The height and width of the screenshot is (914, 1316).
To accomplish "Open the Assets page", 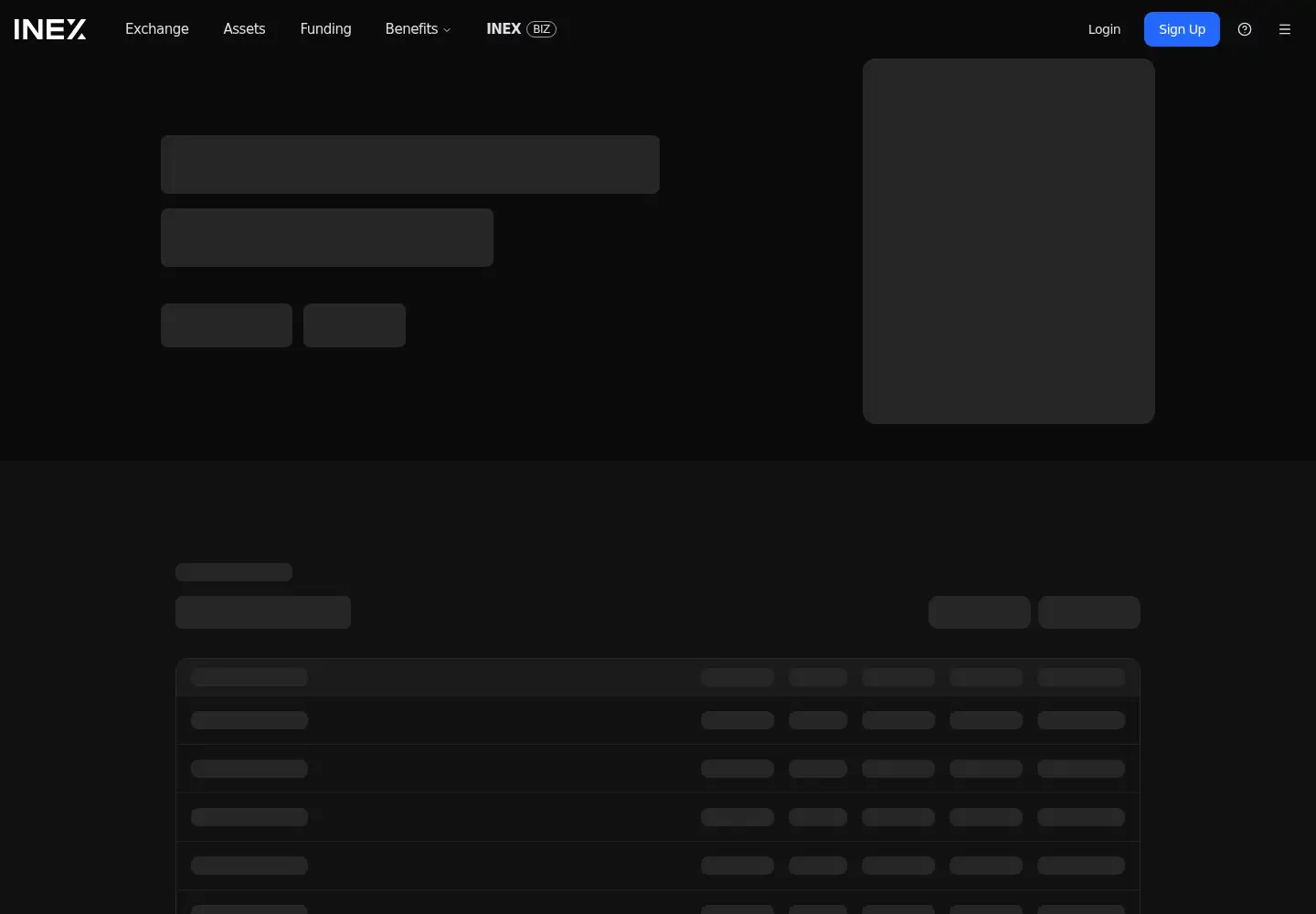I will point(244,29).
